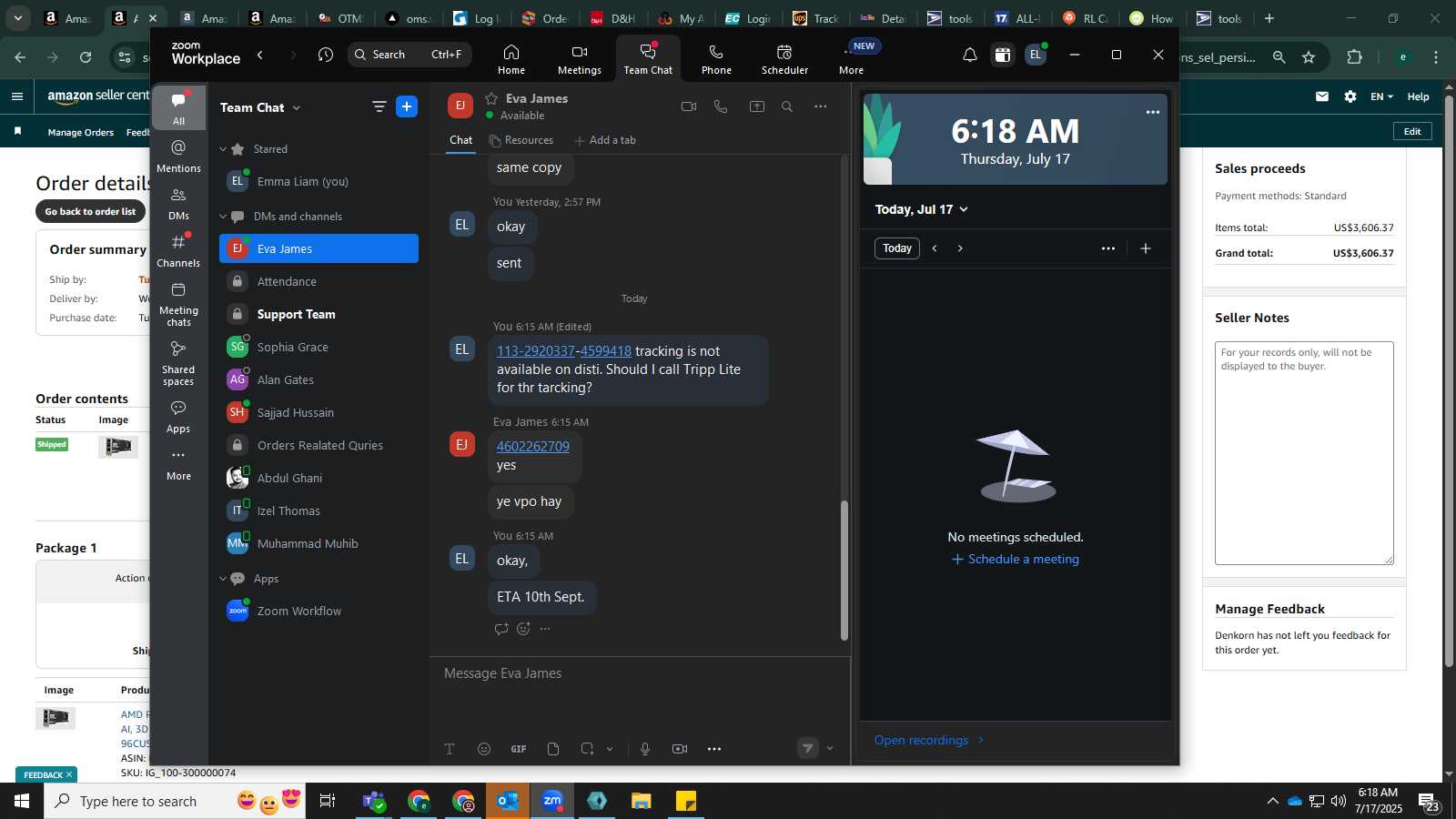Open the send options dropdown arrow

coord(830,749)
